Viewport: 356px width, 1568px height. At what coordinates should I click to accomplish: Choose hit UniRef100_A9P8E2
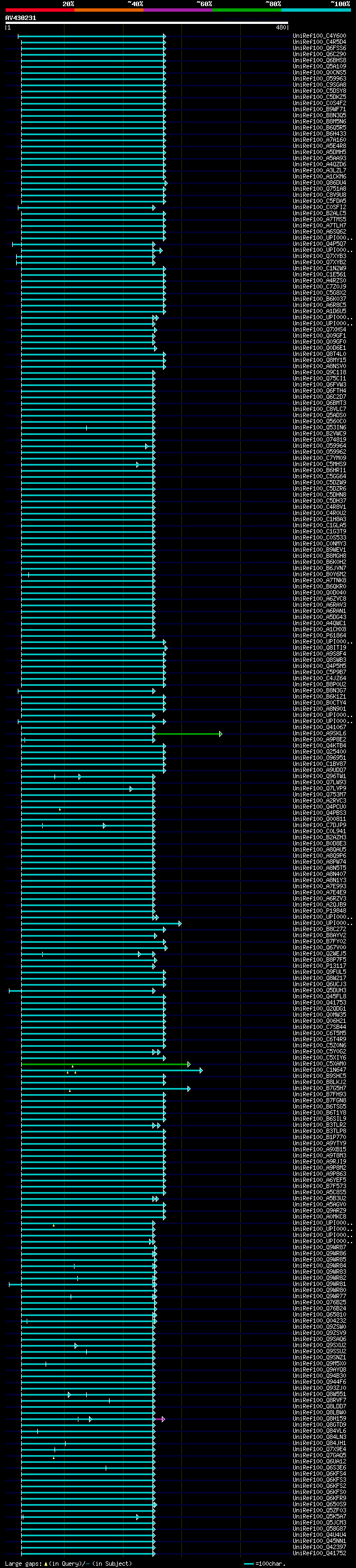[319, 740]
